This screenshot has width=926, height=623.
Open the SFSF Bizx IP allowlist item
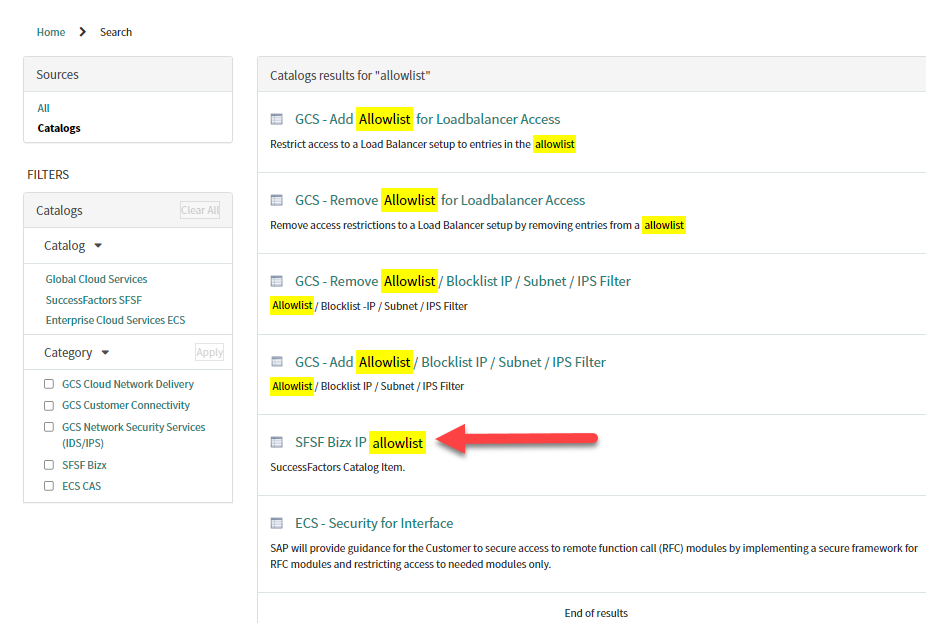pyautogui.click(x=360, y=442)
